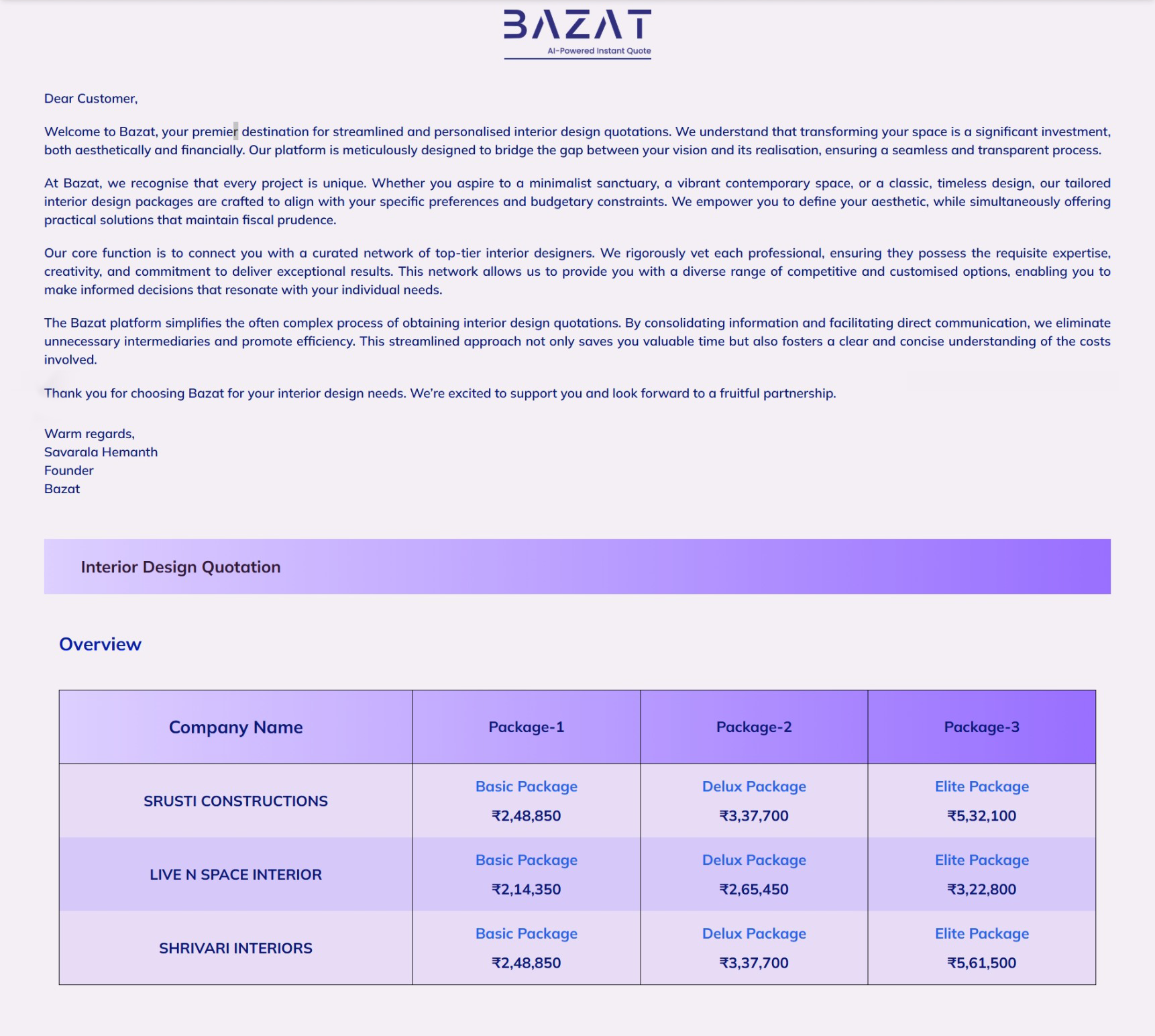Select the ₹3,22,800 Elite price
Viewport: 1155px width, 1036px height.
[982, 890]
